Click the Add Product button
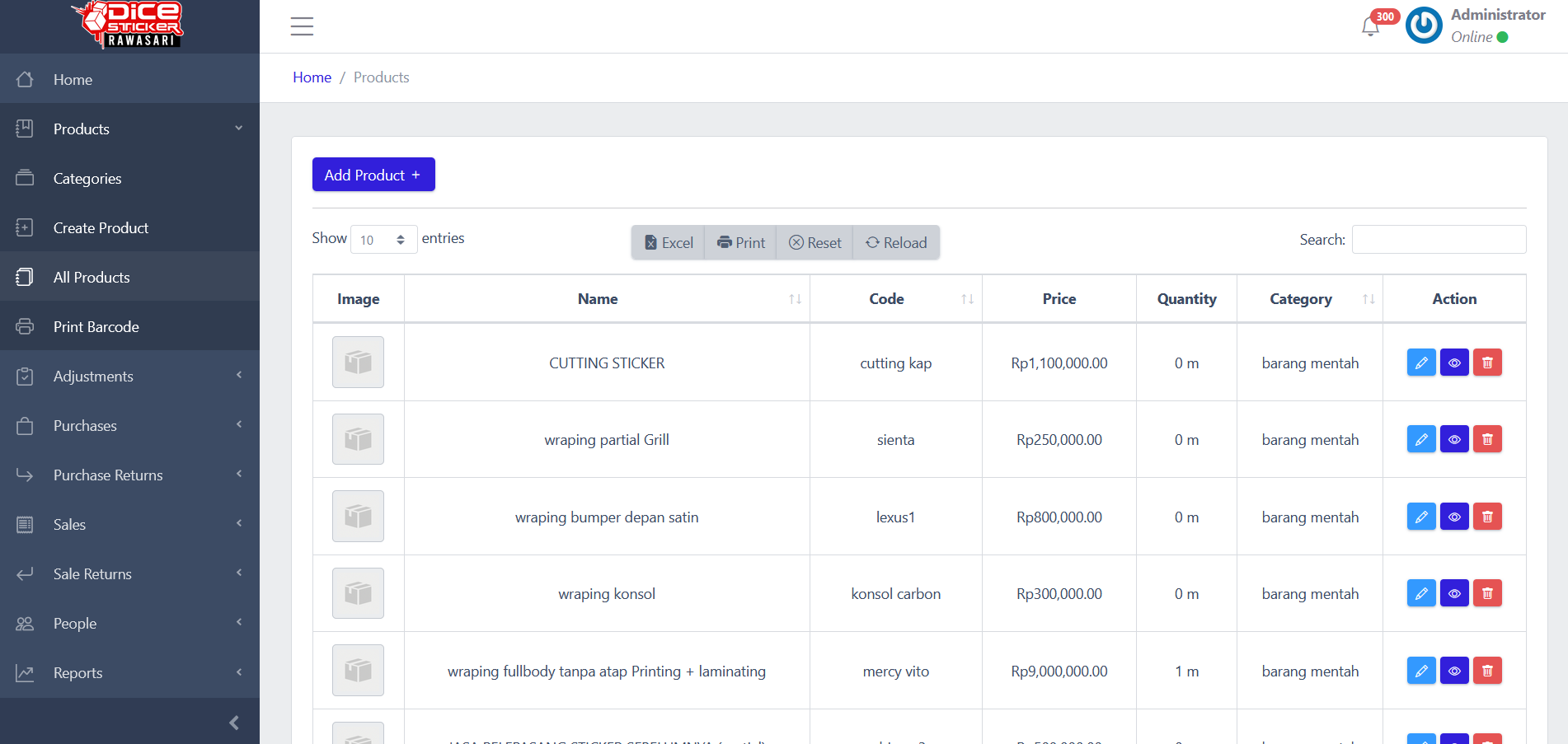 (373, 175)
